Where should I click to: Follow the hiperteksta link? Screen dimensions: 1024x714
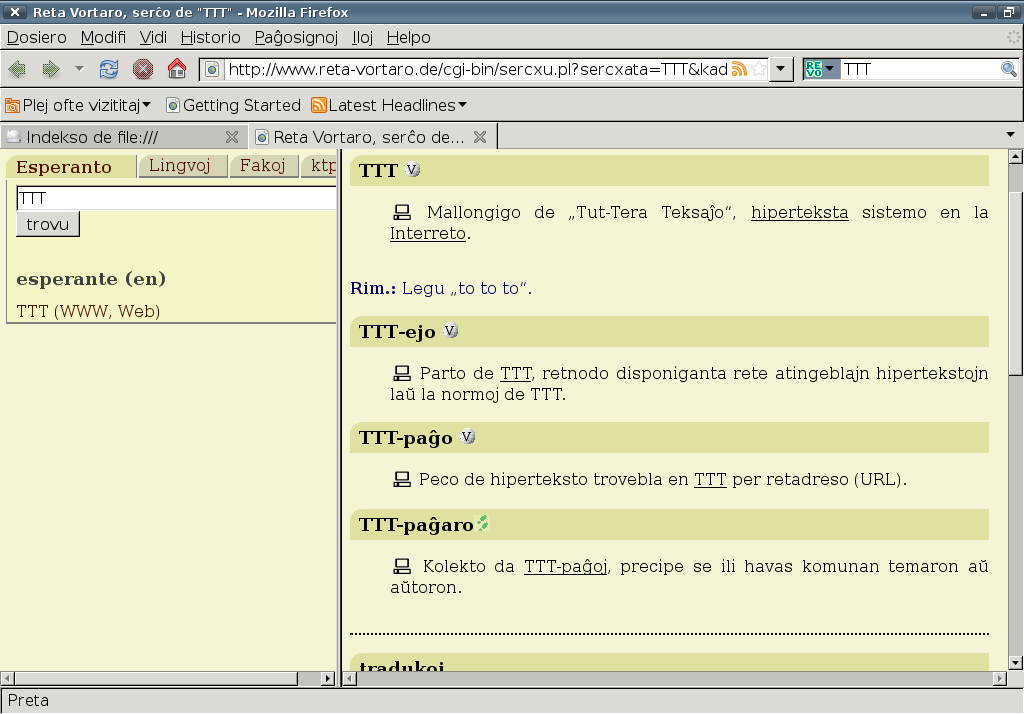click(x=799, y=212)
